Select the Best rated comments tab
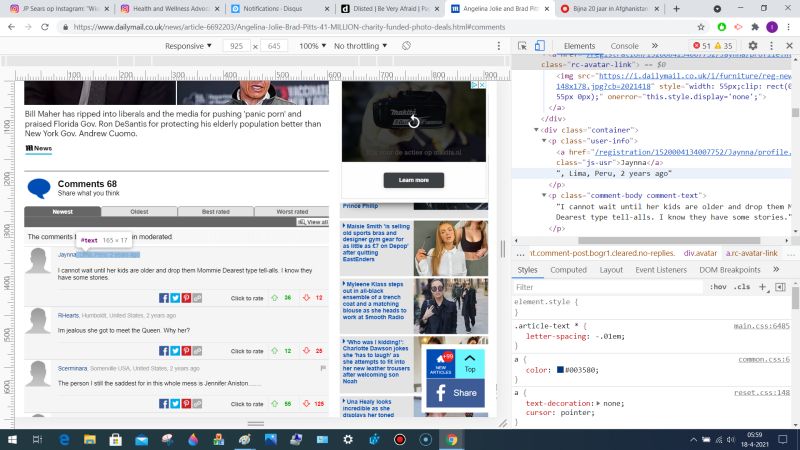800x450 pixels. click(x=215, y=211)
